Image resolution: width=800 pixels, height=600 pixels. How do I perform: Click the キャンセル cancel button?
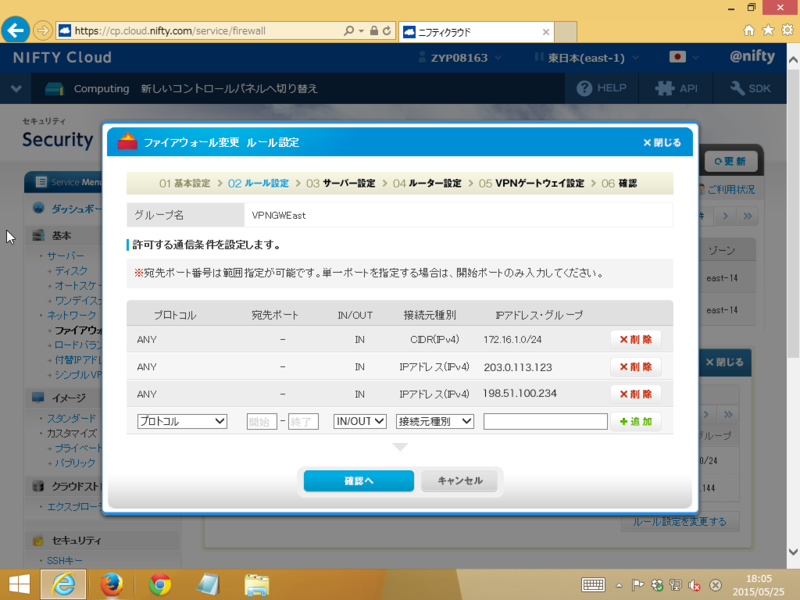pos(459,481)
